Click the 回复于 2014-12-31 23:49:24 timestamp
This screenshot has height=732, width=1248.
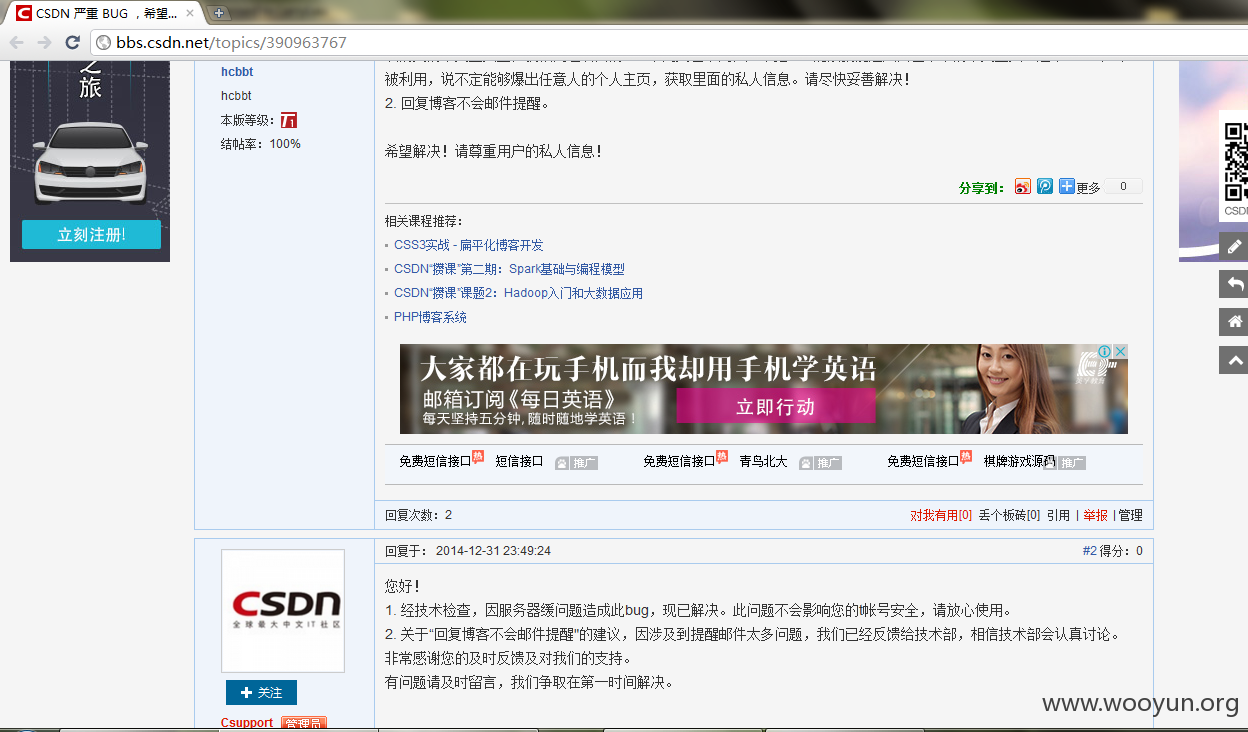[468, 551]
